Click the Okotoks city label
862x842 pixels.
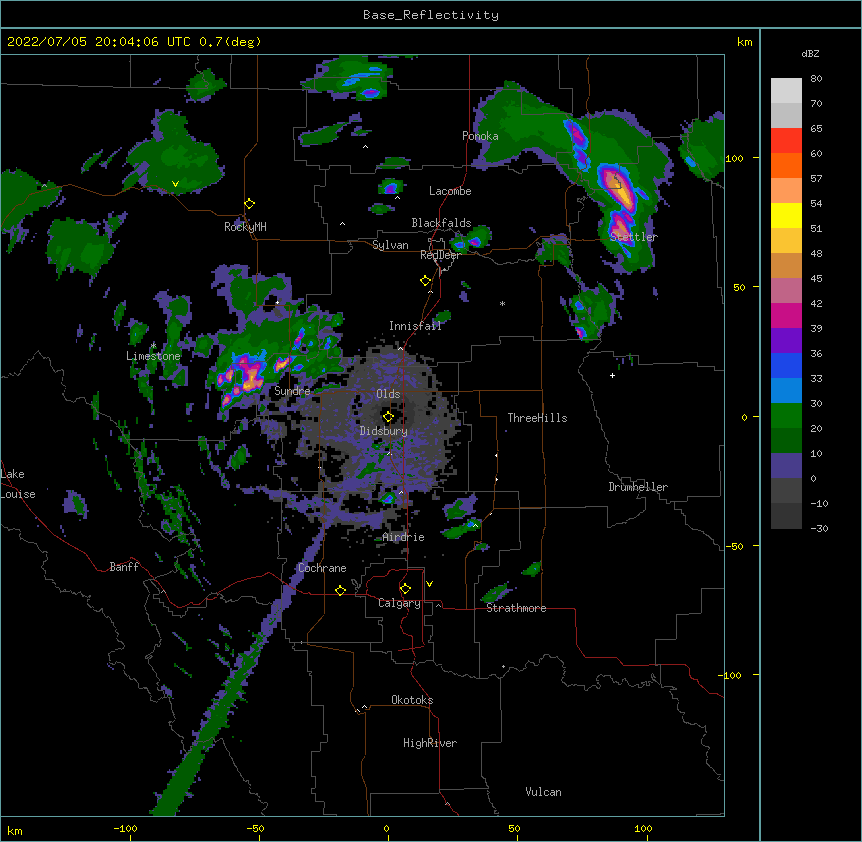(x=412, y=700)
